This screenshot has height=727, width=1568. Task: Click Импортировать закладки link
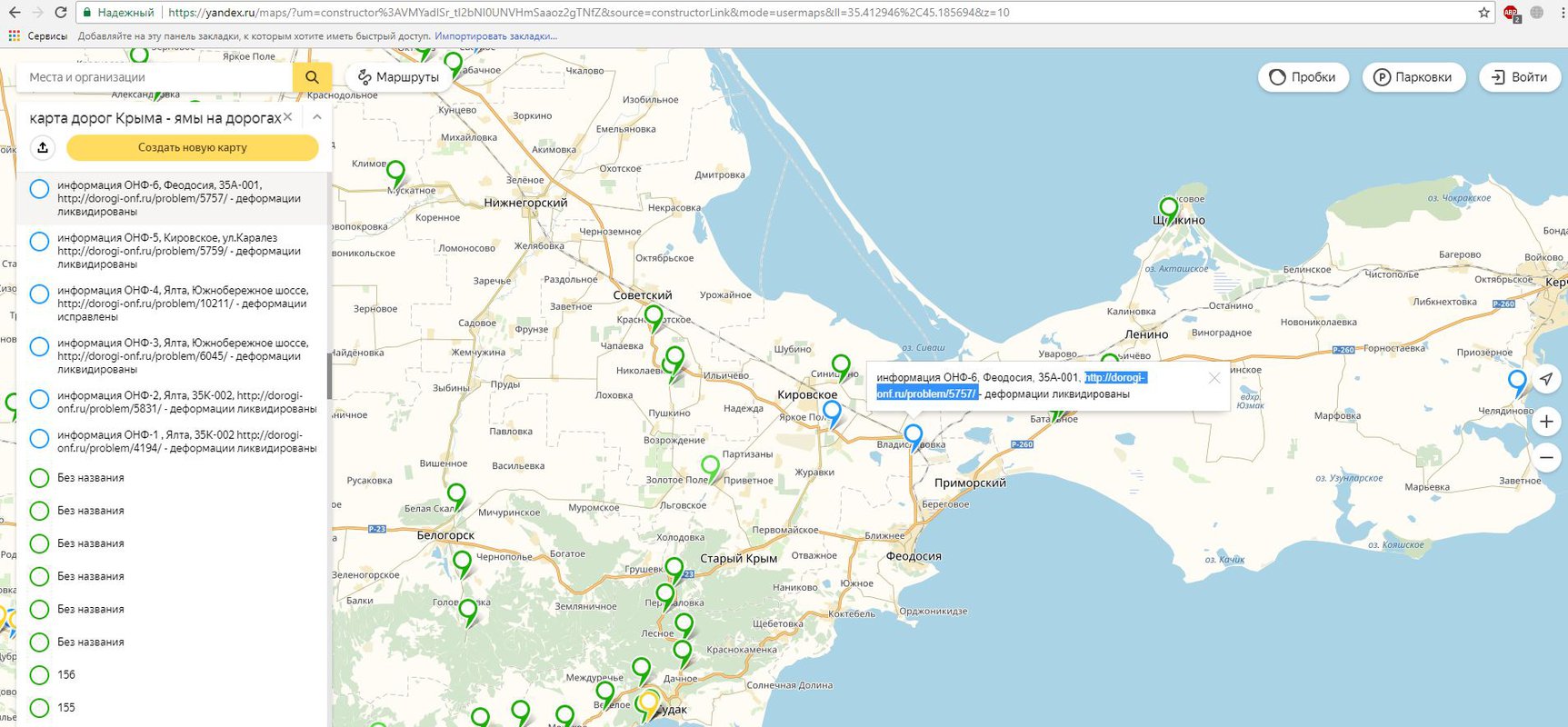(496, 36)
